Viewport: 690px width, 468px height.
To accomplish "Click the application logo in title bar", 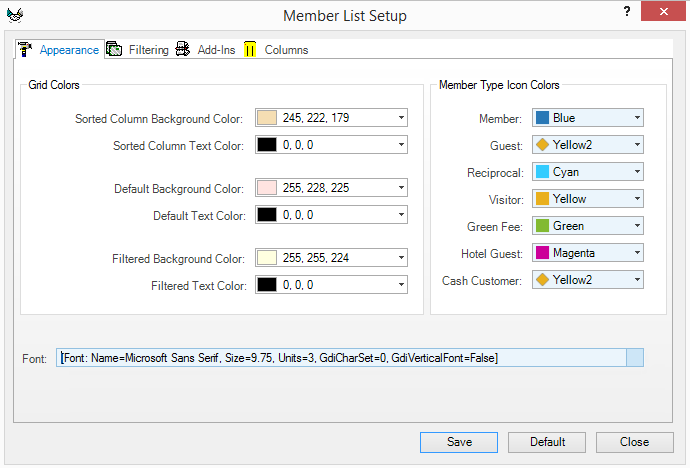I will pyautogui.click(x=14, y=16).
